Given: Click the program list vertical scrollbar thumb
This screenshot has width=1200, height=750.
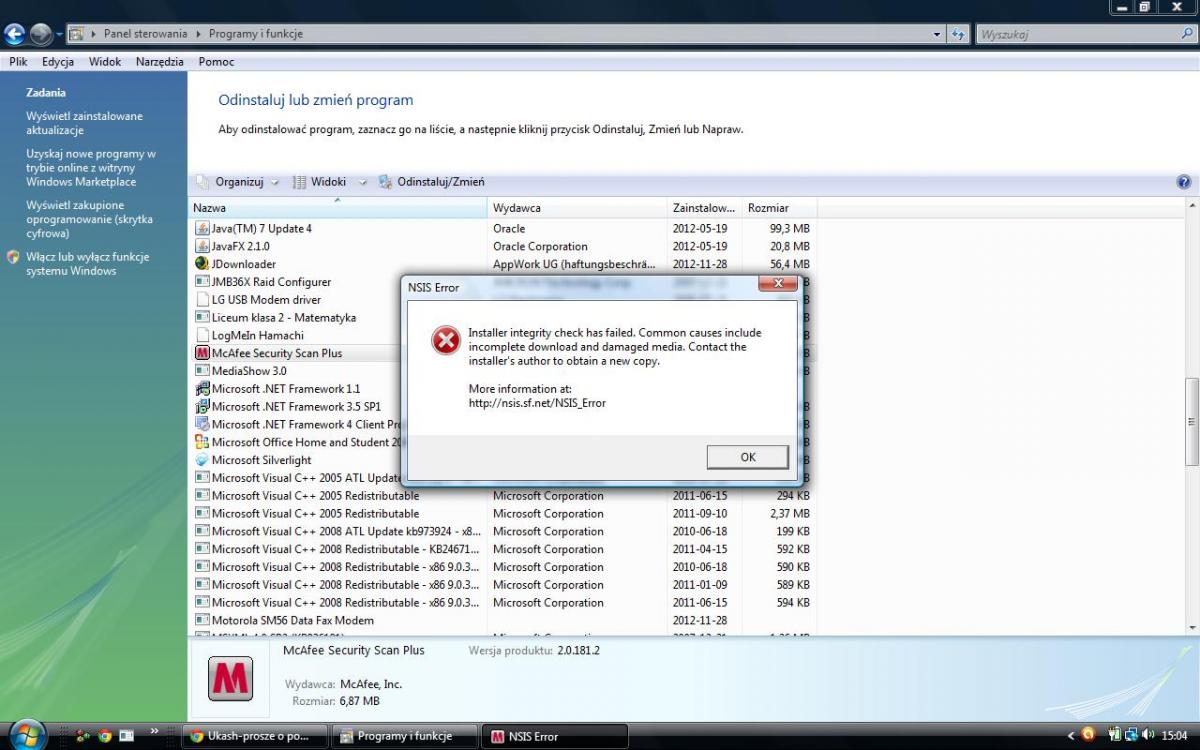Looking at the screenshot, I should click(1191, 421).
